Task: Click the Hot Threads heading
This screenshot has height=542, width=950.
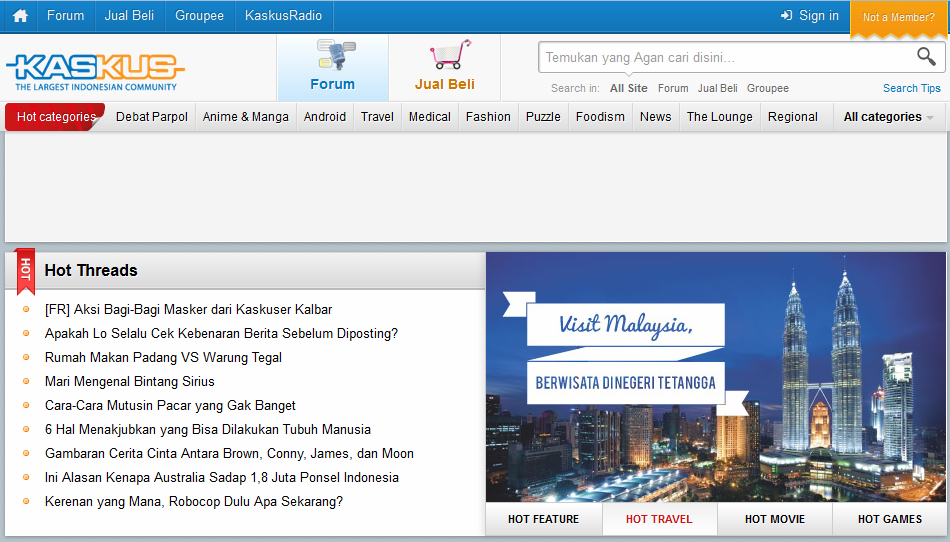Action: (91, 270)
